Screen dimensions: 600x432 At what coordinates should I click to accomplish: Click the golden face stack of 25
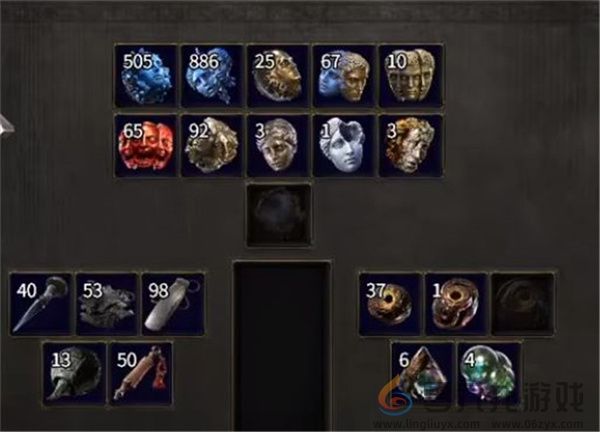tap(278, 75)
